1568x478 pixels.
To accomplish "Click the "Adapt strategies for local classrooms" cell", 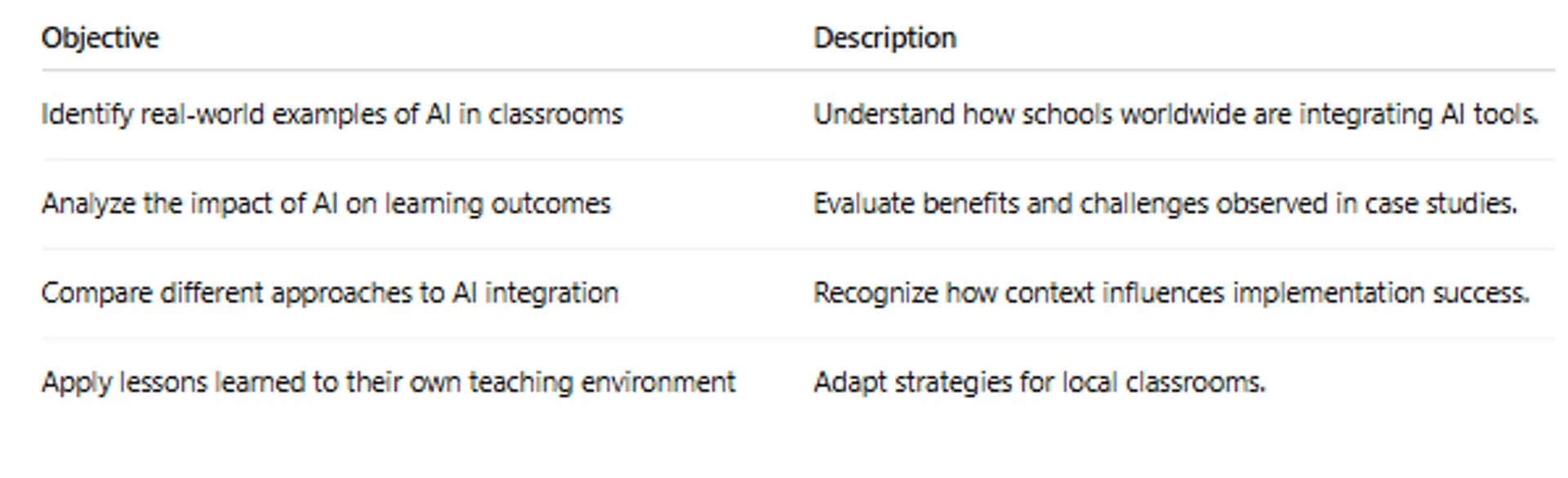I will (1039, 382).
